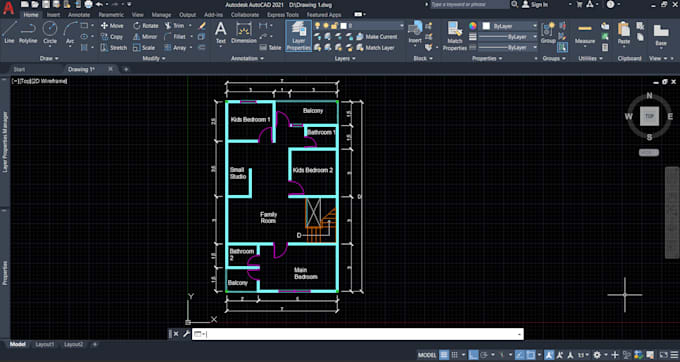Select the Arc tool

pos(70,32)
